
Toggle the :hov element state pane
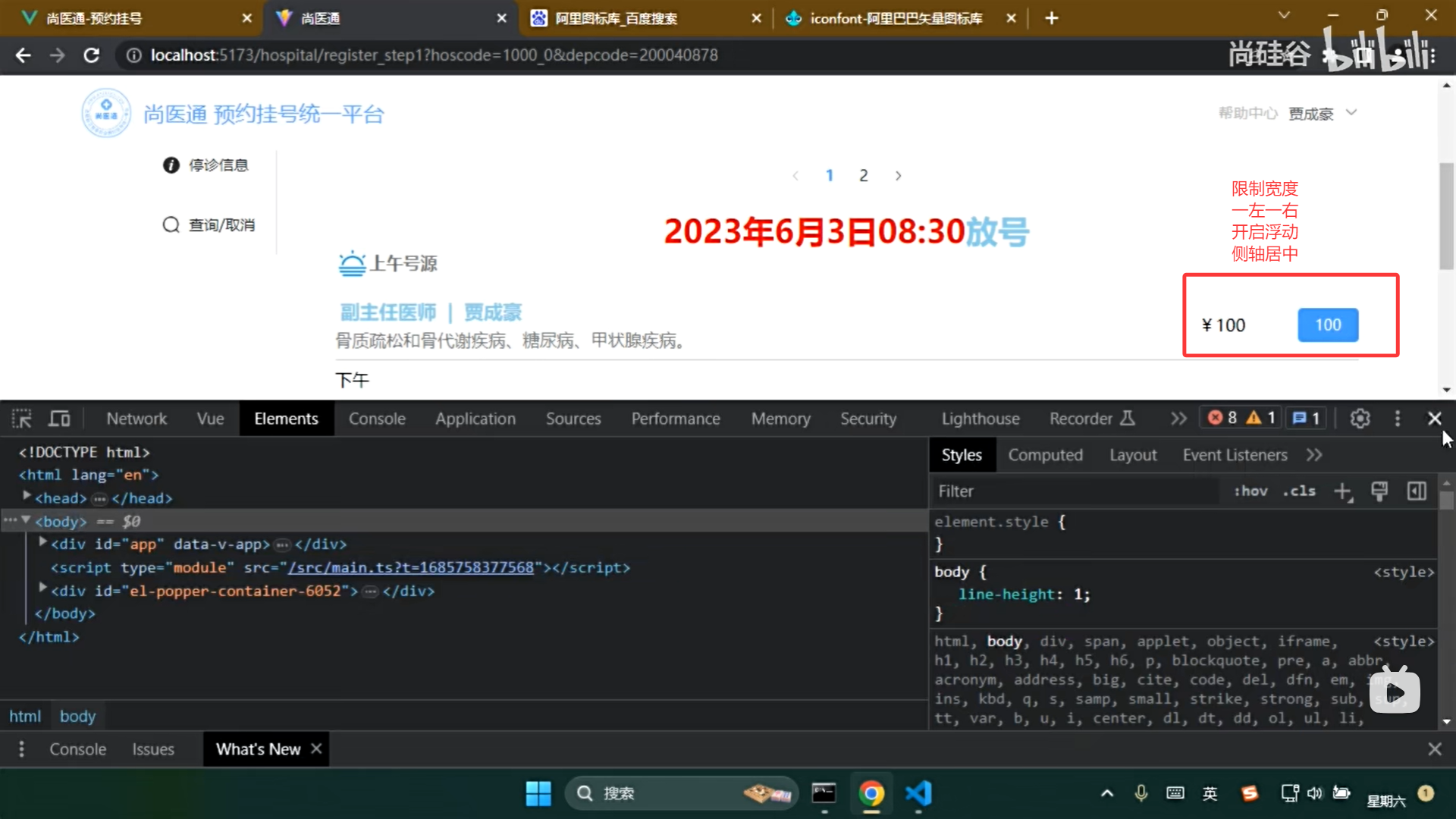pyautogui.click(x=1250, y=491)
